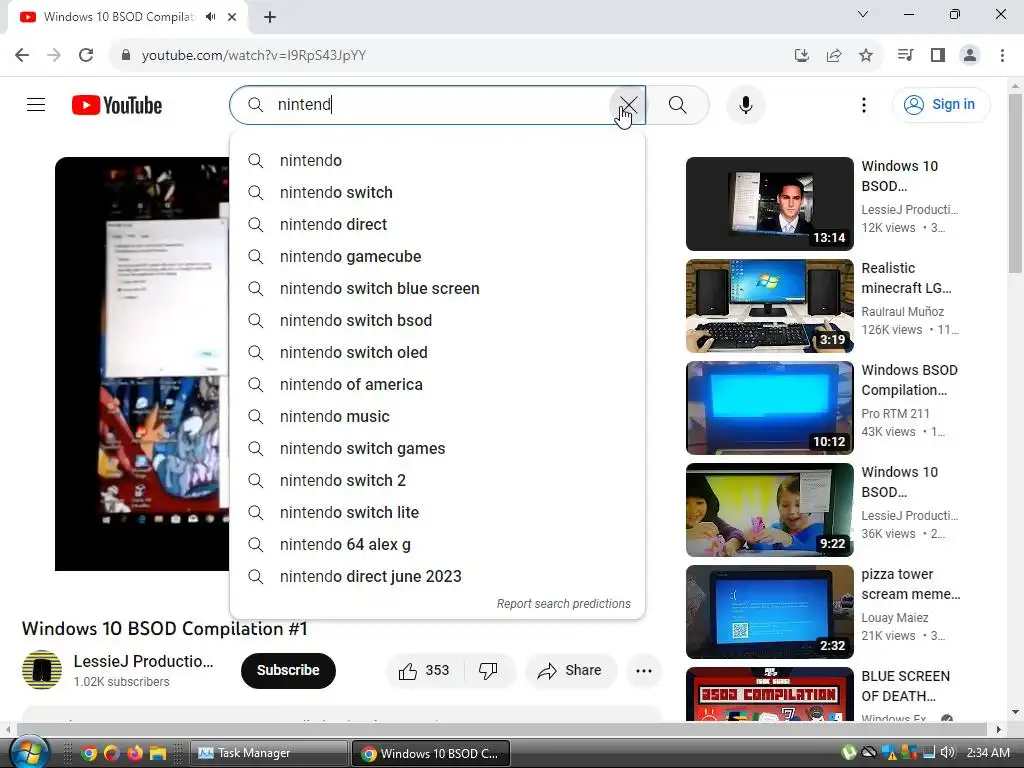Choose 'nintendo music' suggestion

tap(437, 417)
